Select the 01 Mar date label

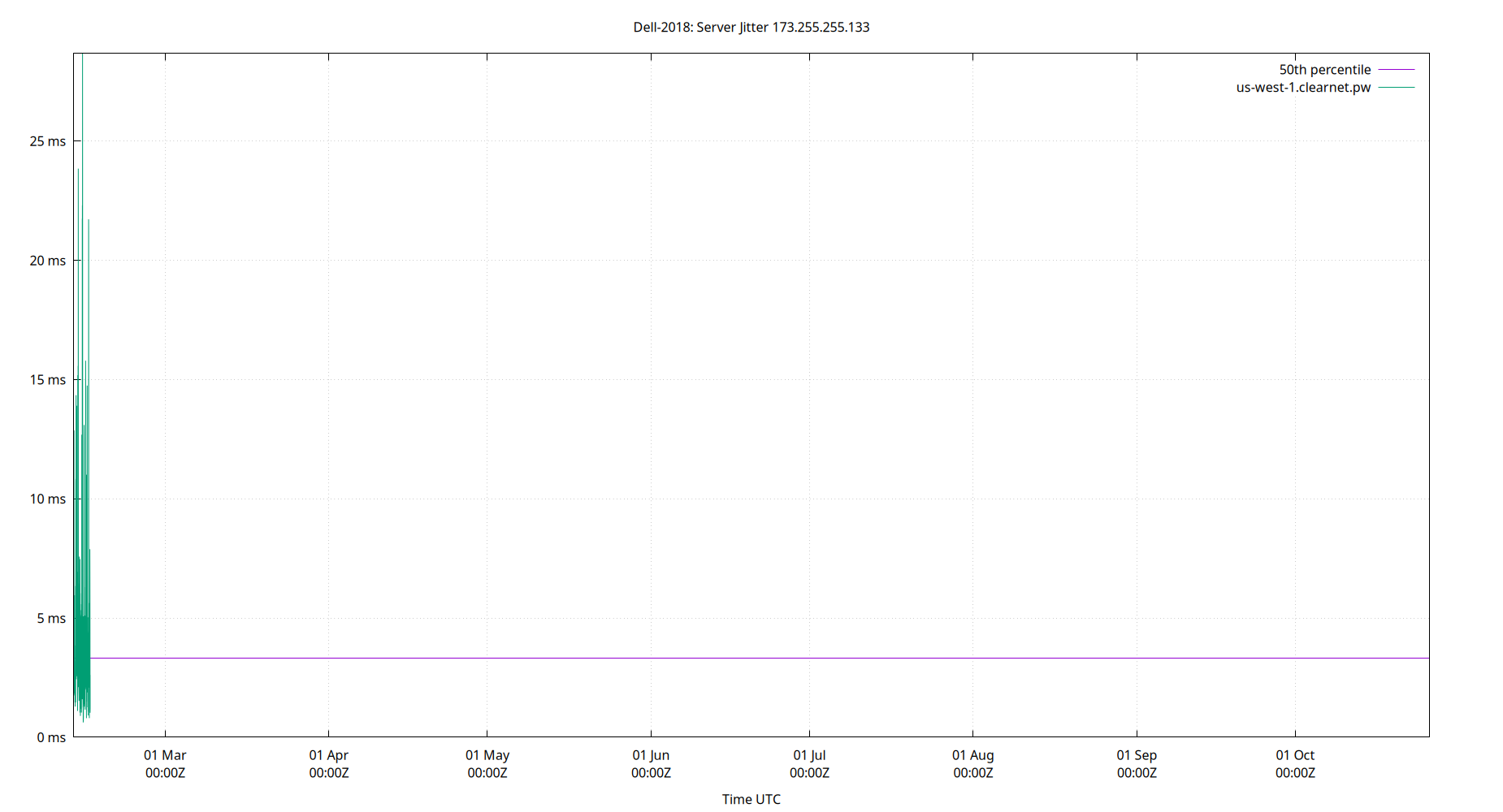coord(165,755)
